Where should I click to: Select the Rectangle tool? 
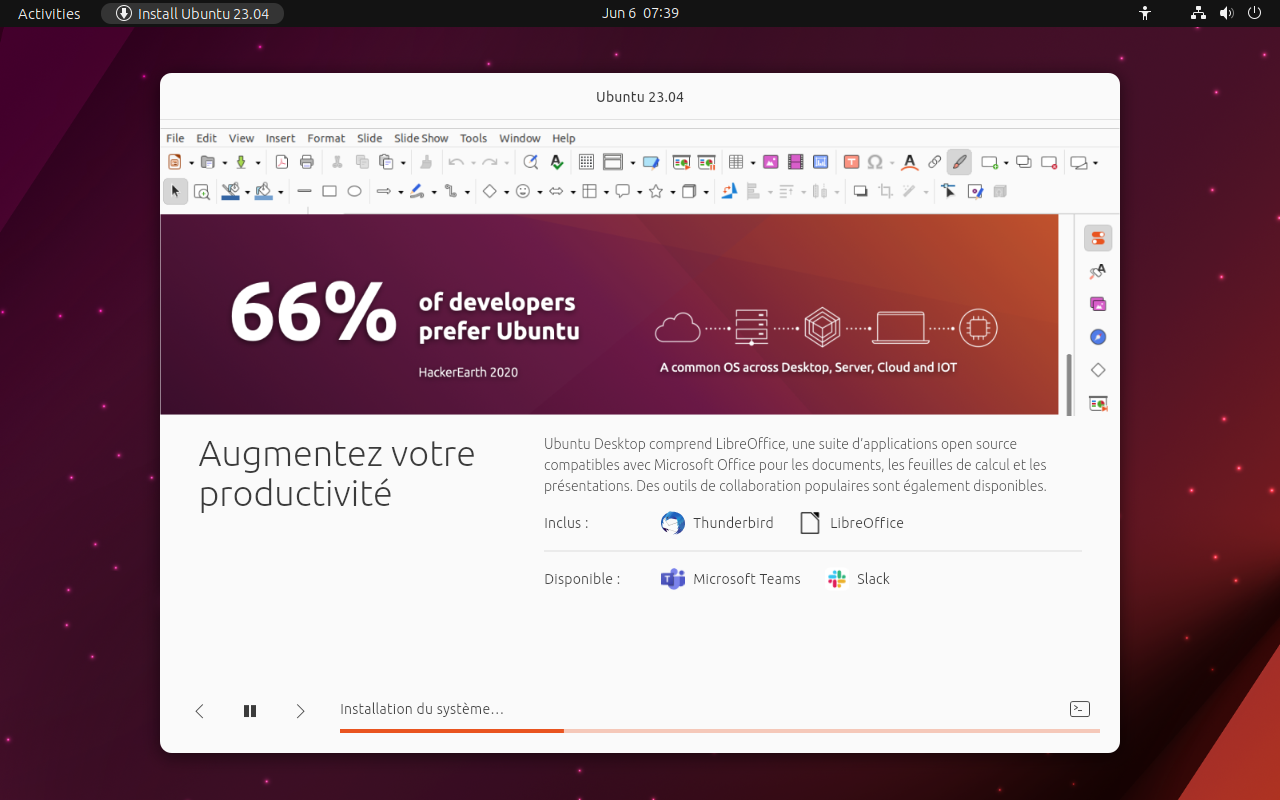click(329, 191)
